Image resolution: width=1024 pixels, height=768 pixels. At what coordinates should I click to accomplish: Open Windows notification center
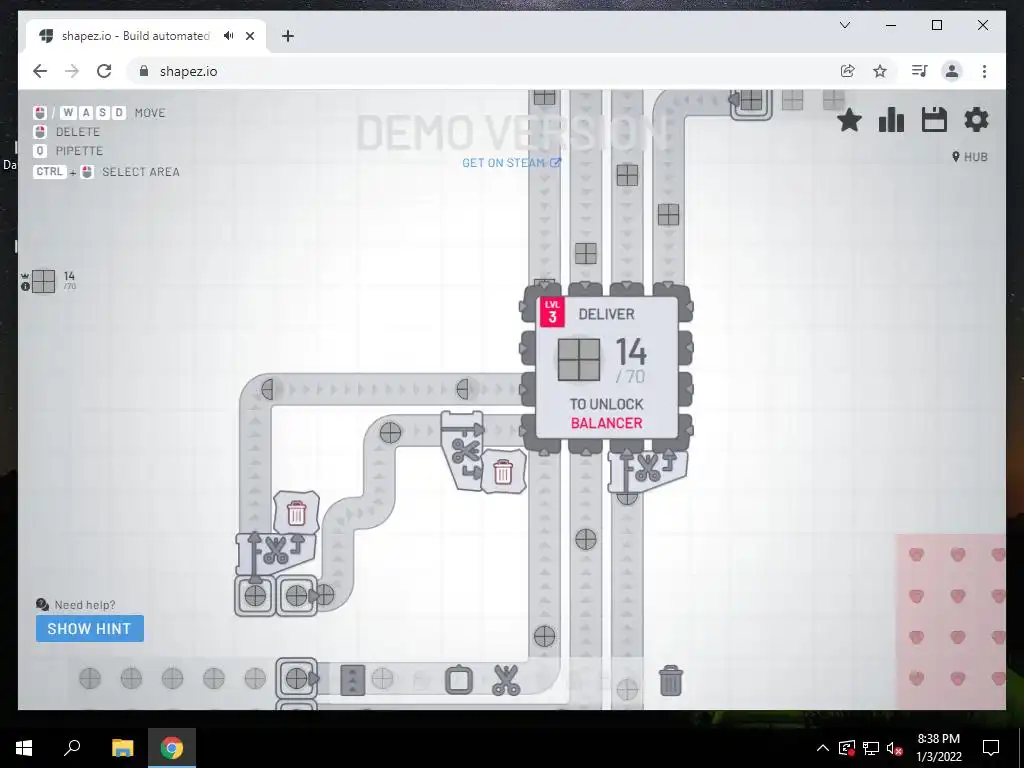pyautogui.click(x=991, y=748)
